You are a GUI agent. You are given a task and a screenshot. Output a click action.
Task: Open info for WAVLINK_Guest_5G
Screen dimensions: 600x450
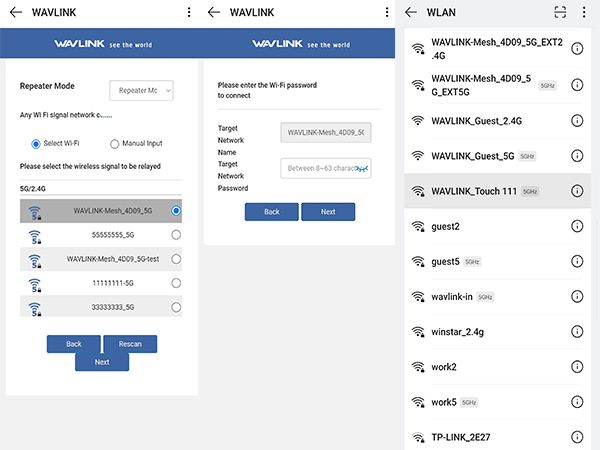[x=577, y=156]
